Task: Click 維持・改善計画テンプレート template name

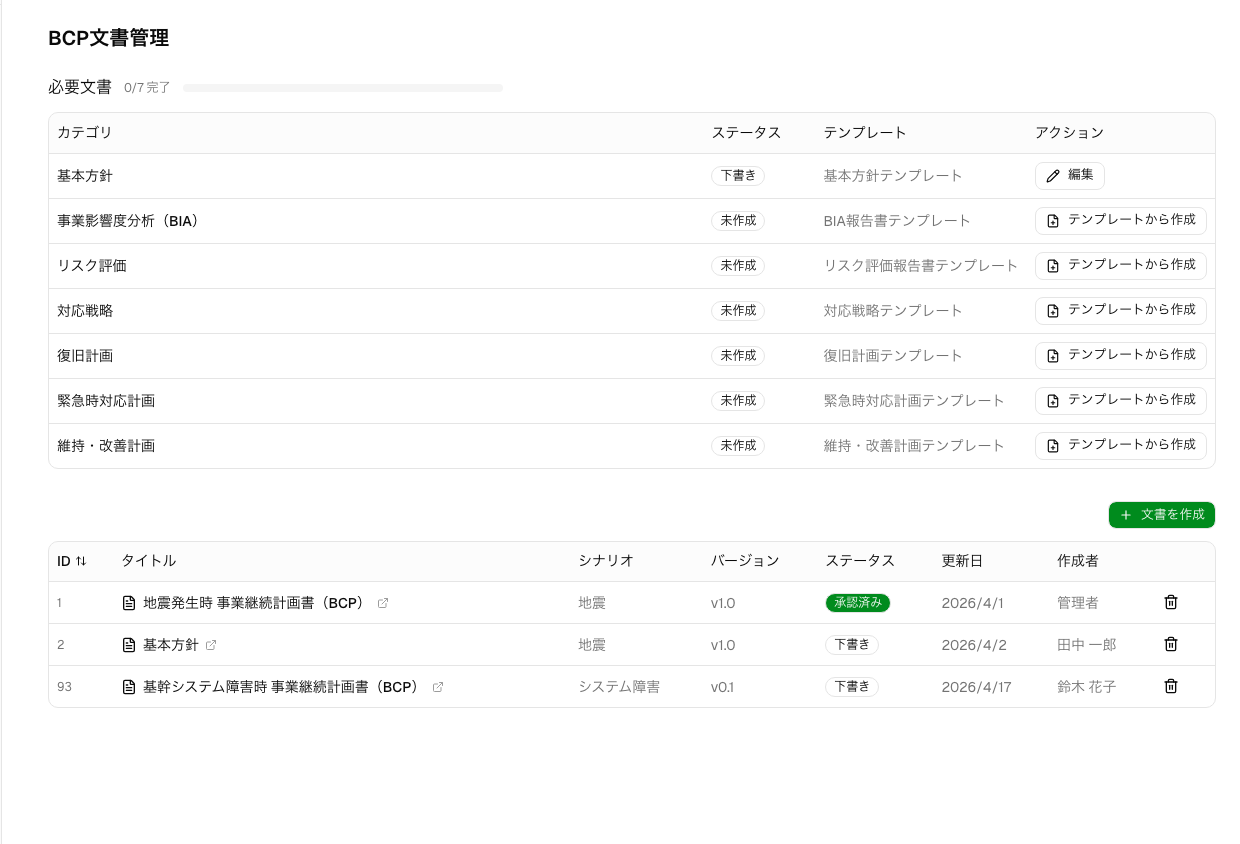Action: [914, 446]
